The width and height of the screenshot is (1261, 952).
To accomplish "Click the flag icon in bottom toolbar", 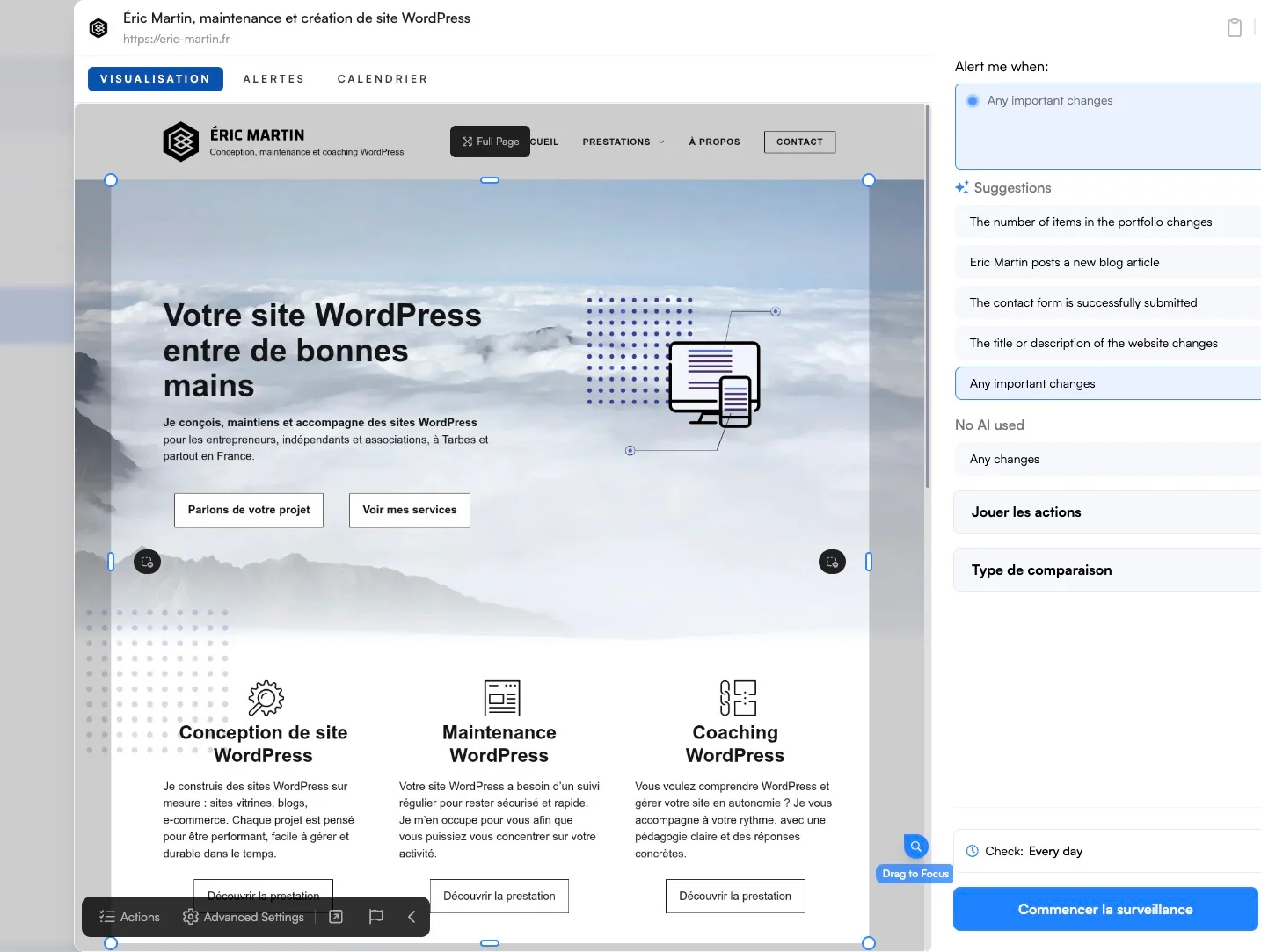I will pos(376,917).
